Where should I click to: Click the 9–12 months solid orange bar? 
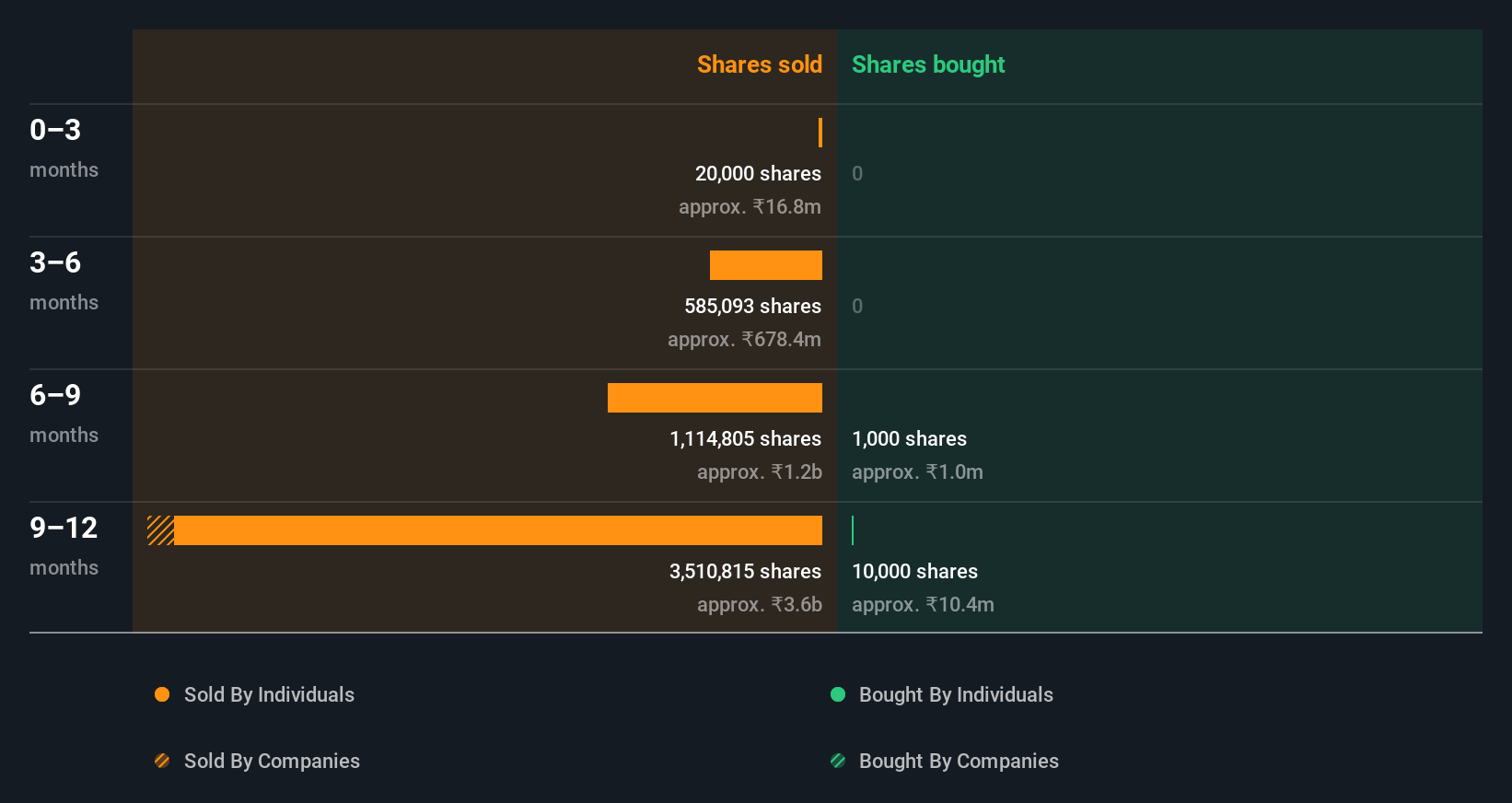click(x=498, y=530)
